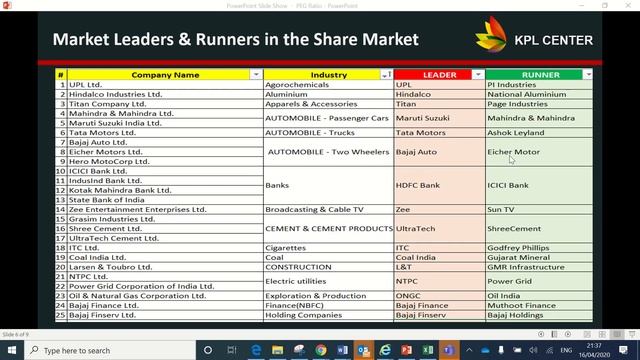Click 'Hero MotoCorp Ltd.' cell

[165, 161]
